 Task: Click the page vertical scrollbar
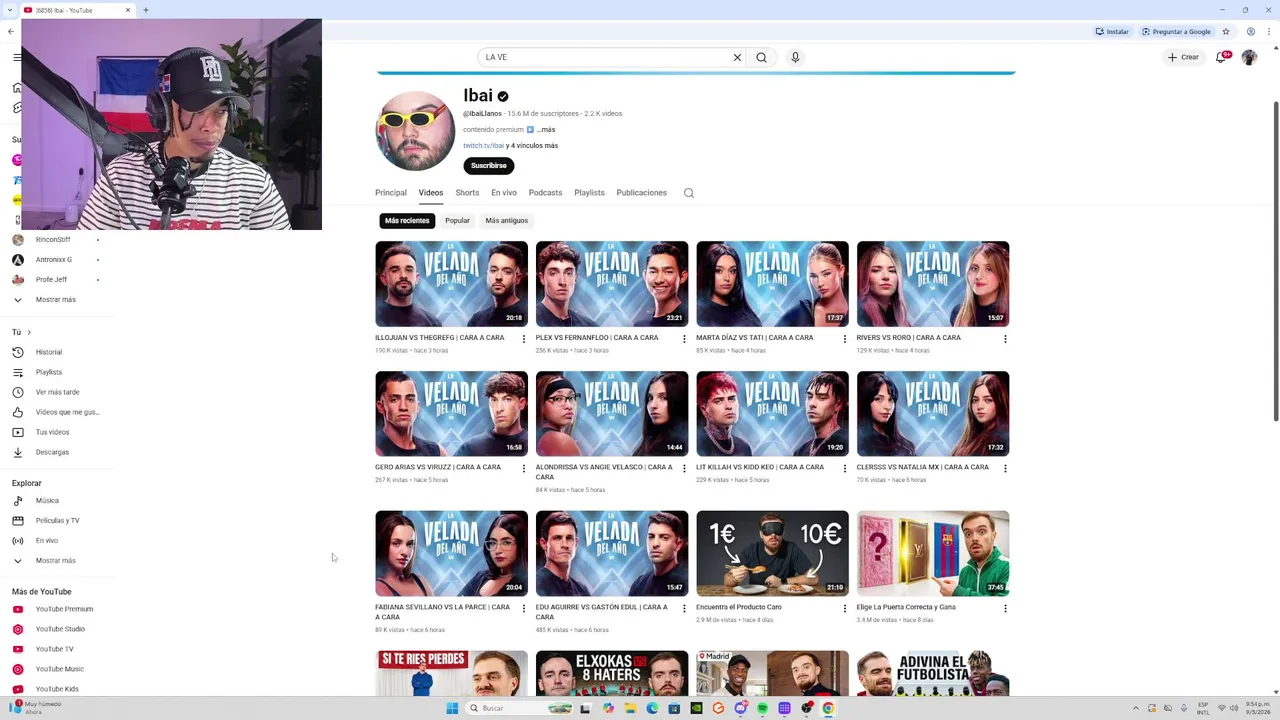click(x=1275, y=260)
